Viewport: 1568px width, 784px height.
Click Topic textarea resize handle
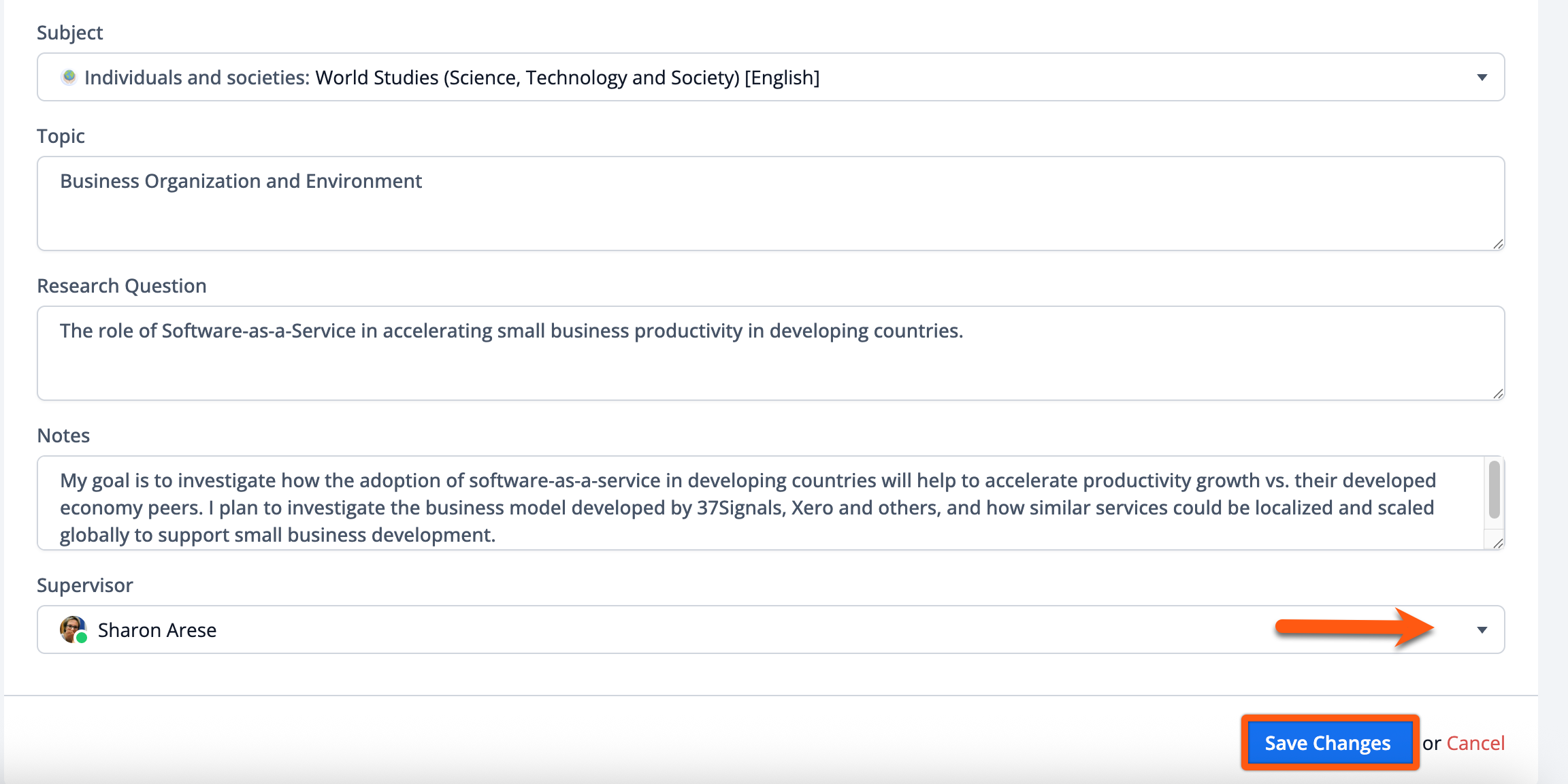[1498, 244]
